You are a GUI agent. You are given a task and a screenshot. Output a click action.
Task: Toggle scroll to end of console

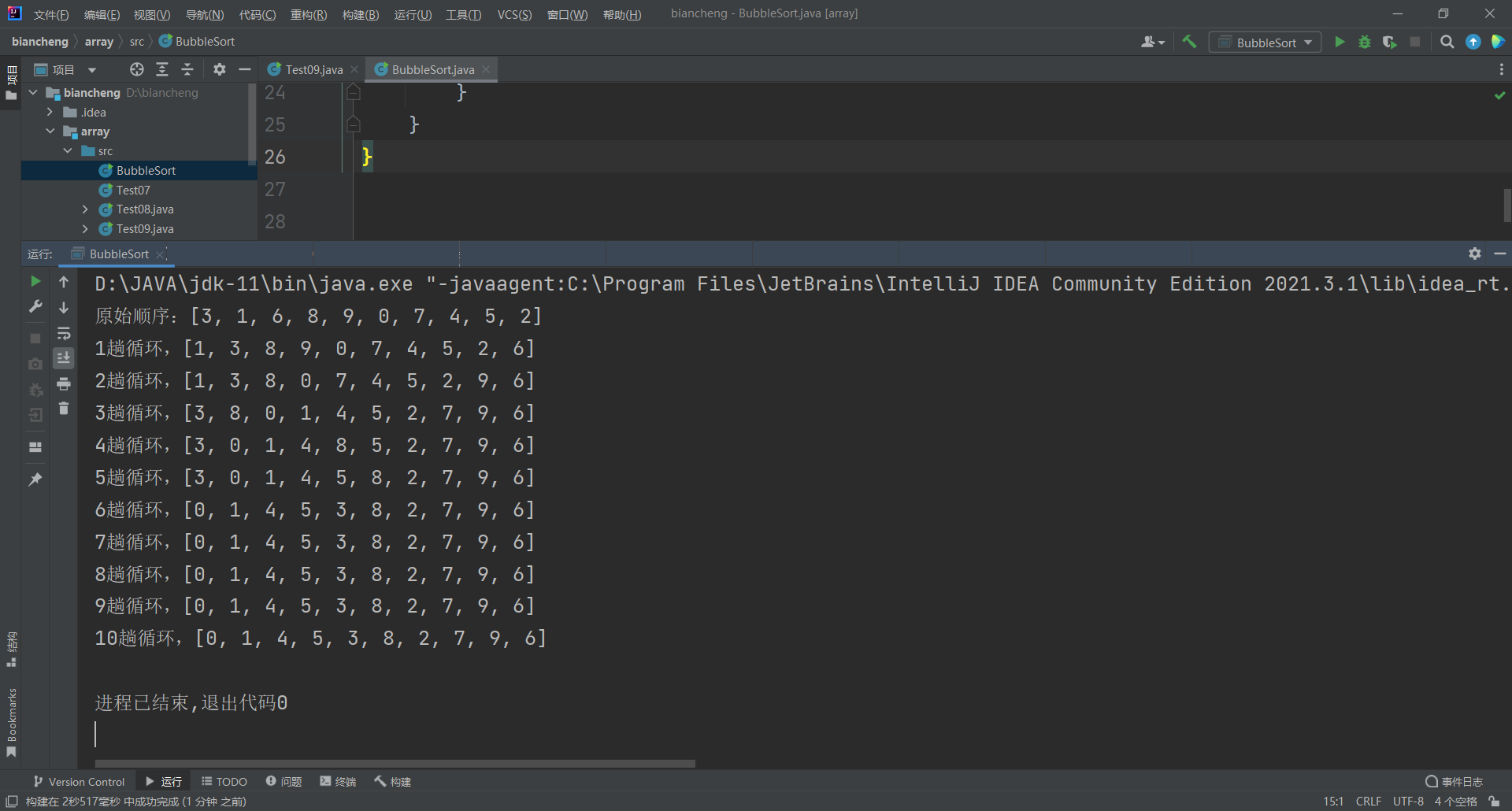(x=64, y=358)
